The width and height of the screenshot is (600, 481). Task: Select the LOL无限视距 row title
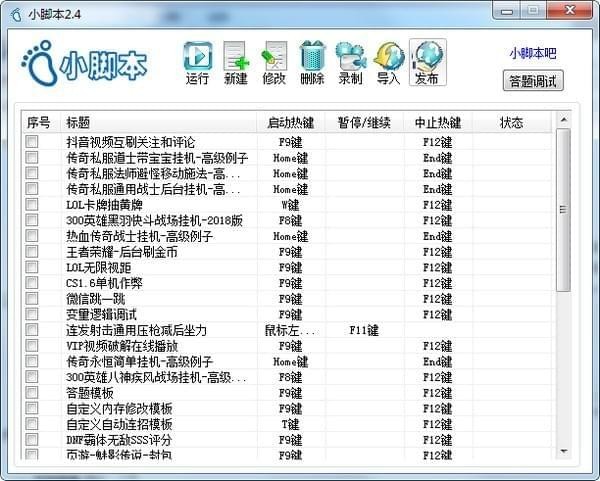pyautogui.click(x=99, y=267)
